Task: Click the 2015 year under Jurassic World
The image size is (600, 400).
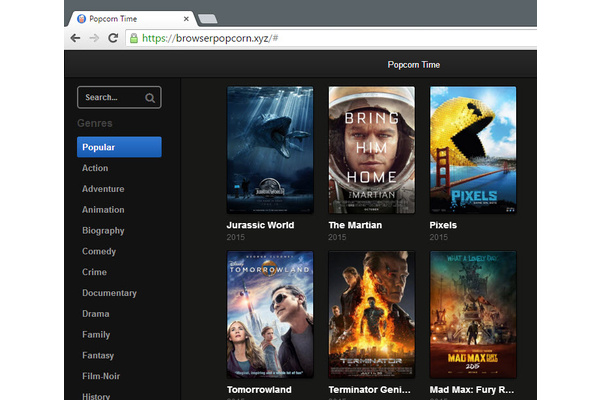Action: click(236, 237)
